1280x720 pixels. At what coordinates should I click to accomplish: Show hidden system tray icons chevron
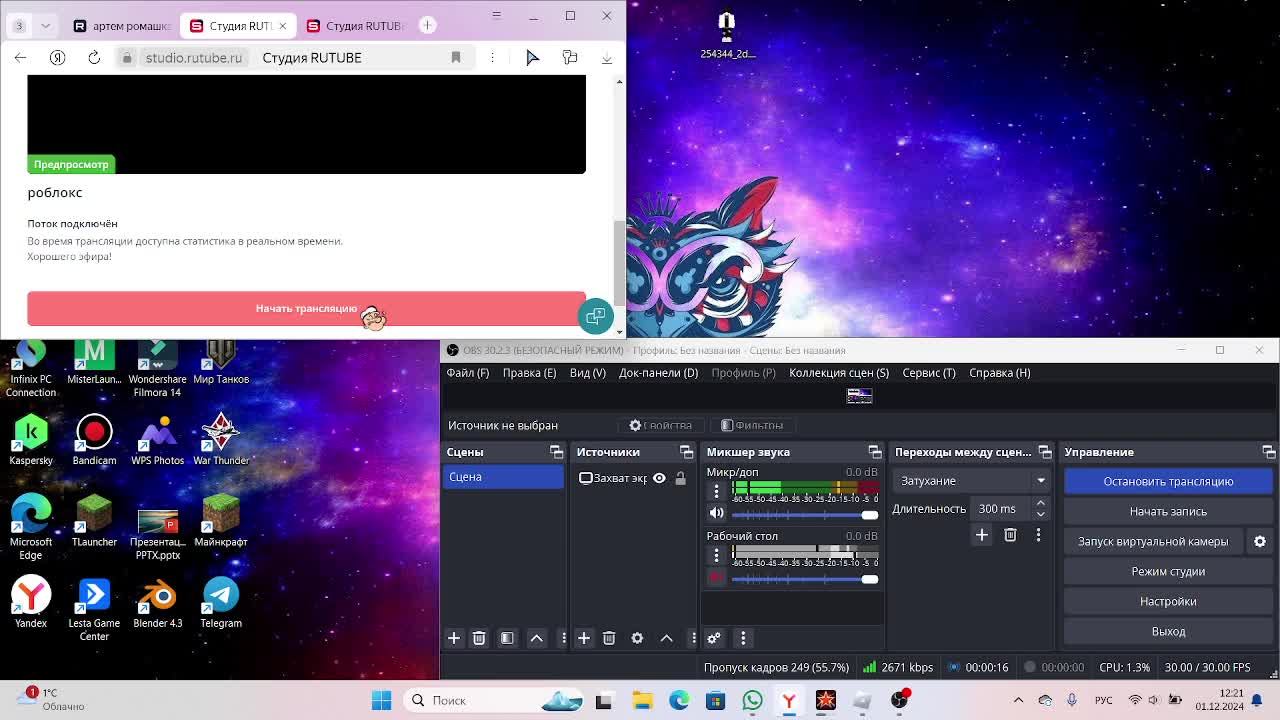point(1018,700)
